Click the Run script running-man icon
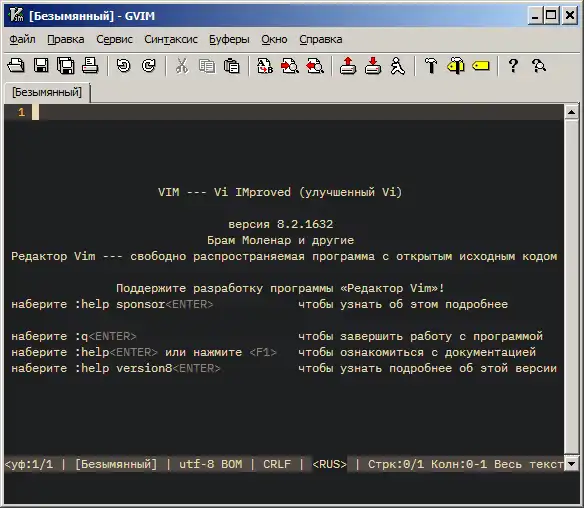Image resolution: width=584 pixels, height=508 pixels. tap(398, 66)
